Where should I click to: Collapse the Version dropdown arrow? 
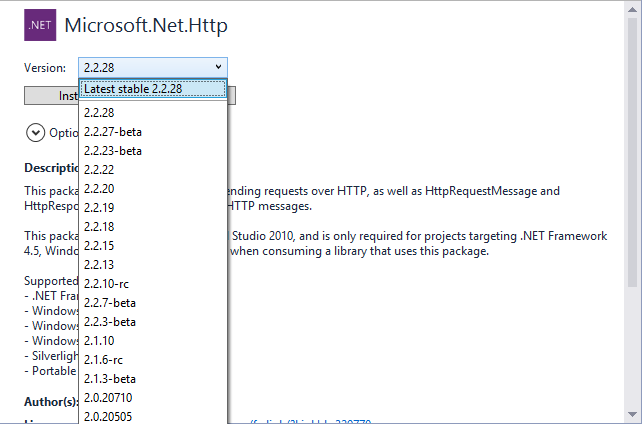tap(218, 67)
